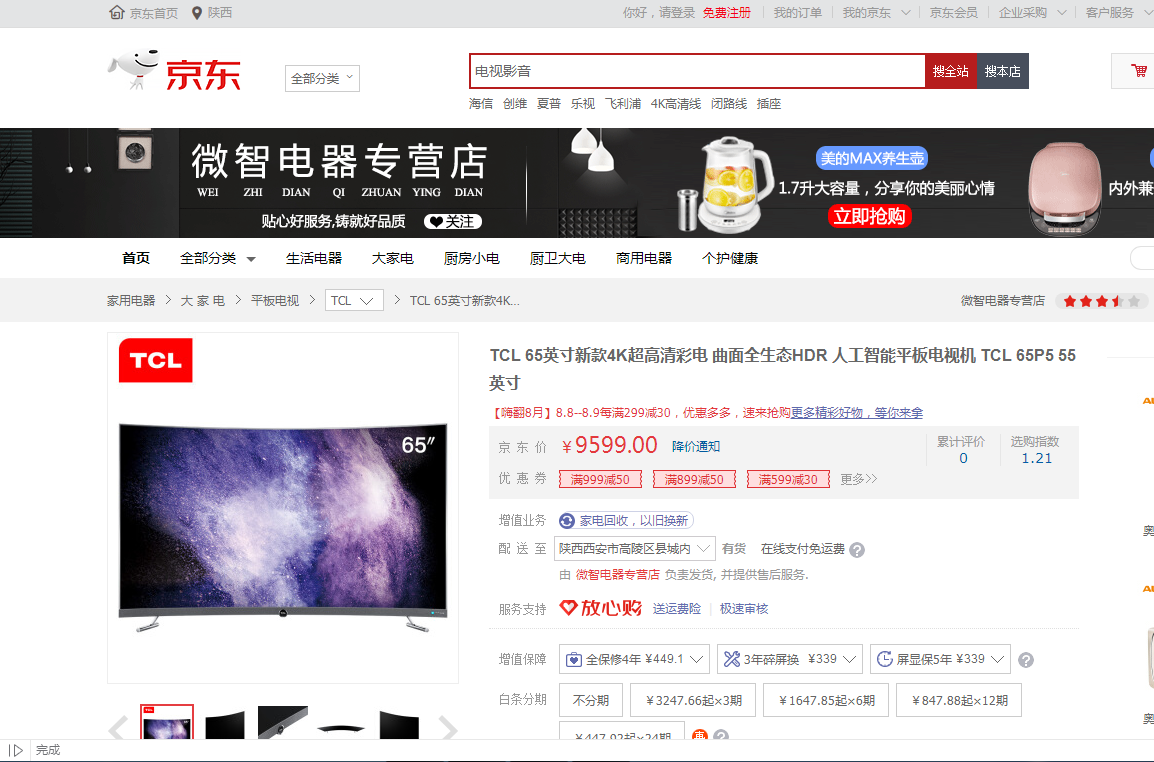Viewport: 1154px width, 762px height.
Task: Open 京东会员 link
Action: pyautogui.click(x=953, y=13)
